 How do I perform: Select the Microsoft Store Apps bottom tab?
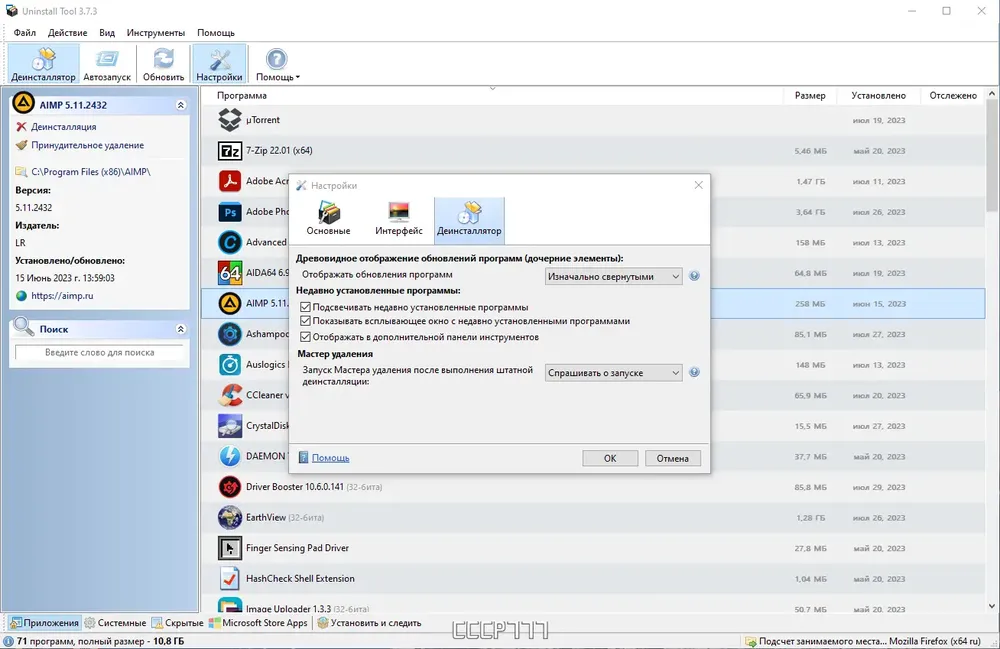(258, 623)
